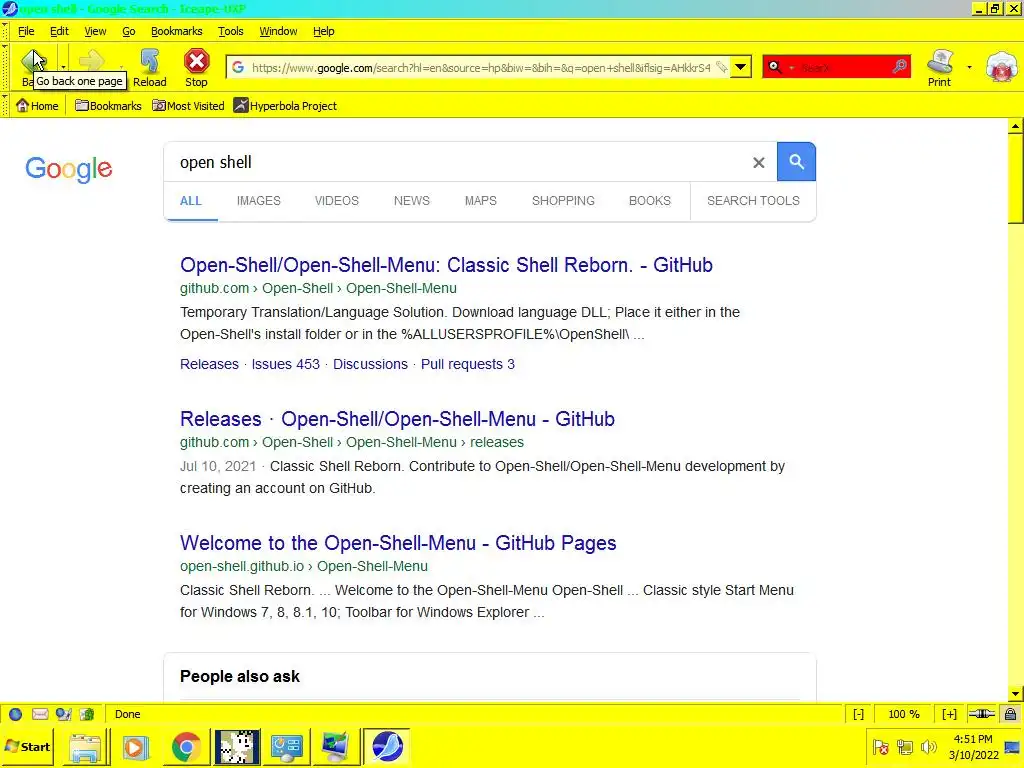Click Home in the bookmarks toolbar
Viewport: 1024px width, 768px height.
tap(37, 105)
